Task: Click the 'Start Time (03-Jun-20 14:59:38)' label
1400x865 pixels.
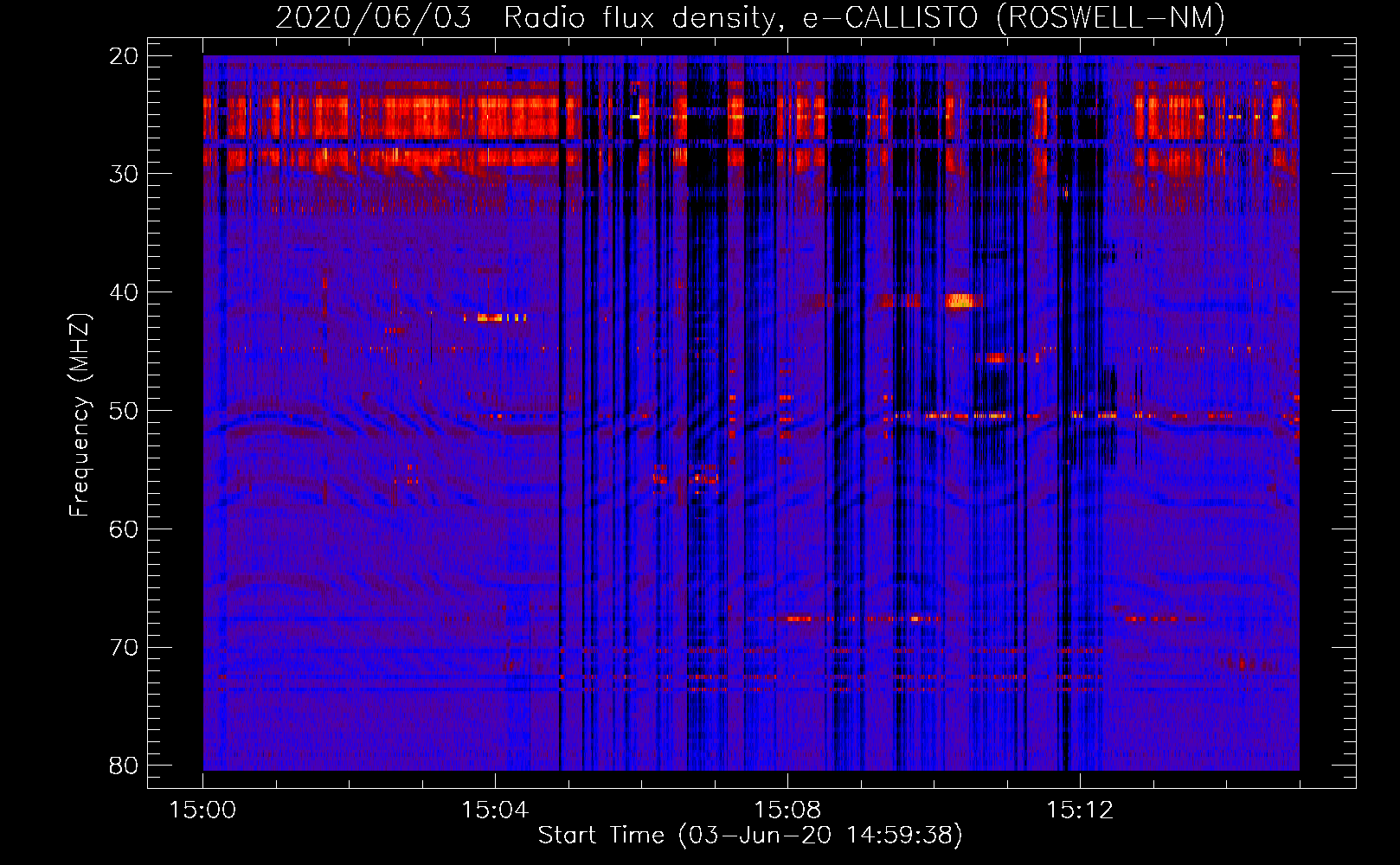Action: pos(750,836)
